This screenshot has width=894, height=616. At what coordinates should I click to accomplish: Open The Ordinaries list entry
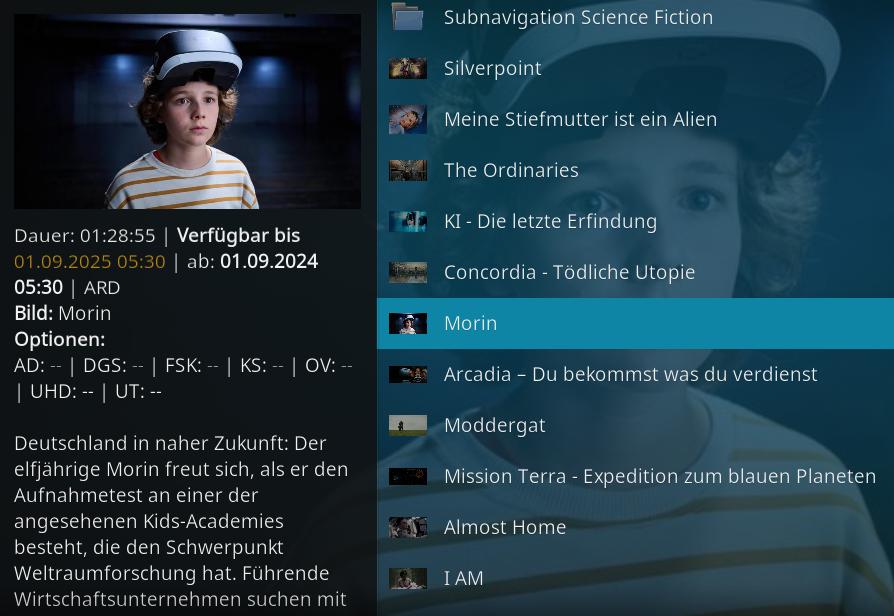[635, 170]
